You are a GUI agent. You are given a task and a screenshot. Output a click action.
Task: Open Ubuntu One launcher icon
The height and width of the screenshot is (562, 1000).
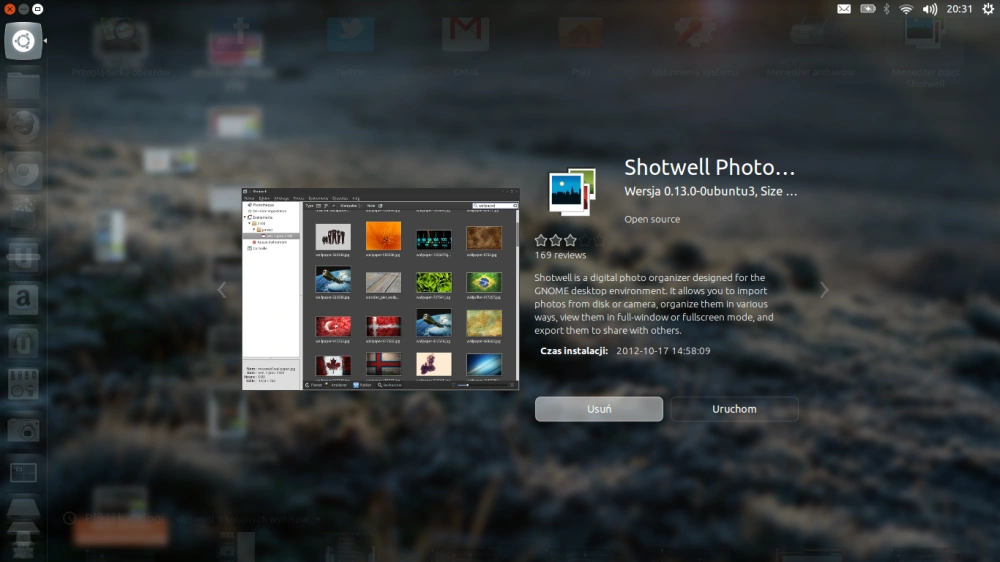coord(23,343)
